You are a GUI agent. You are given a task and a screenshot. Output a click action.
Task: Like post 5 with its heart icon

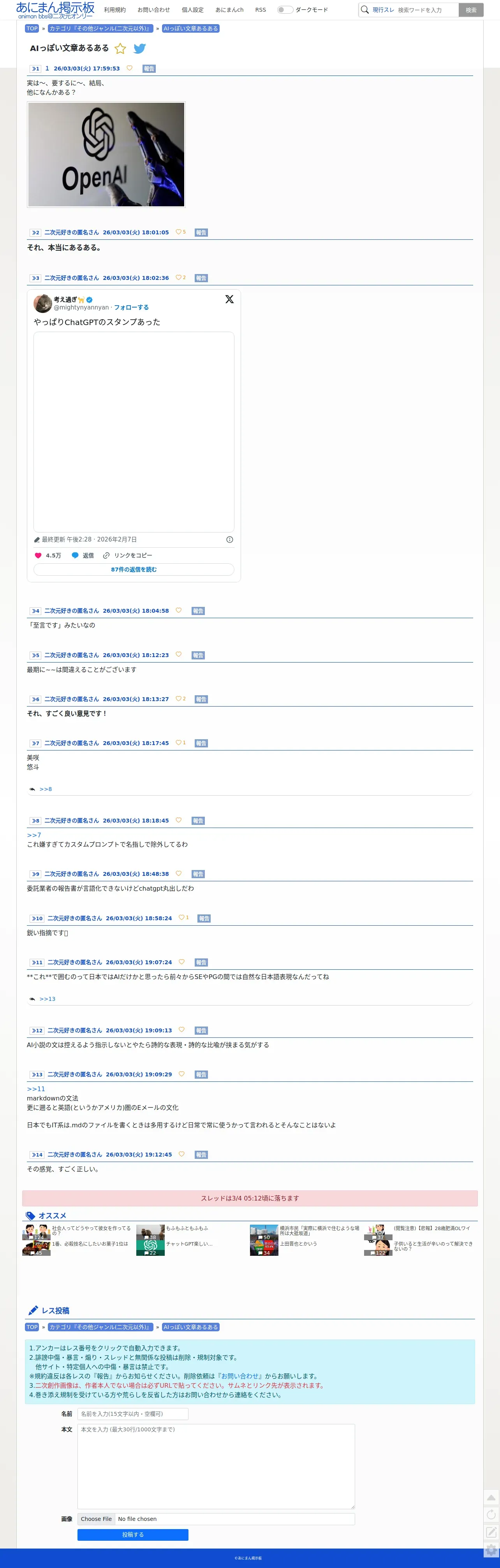(x=178, y=654)
